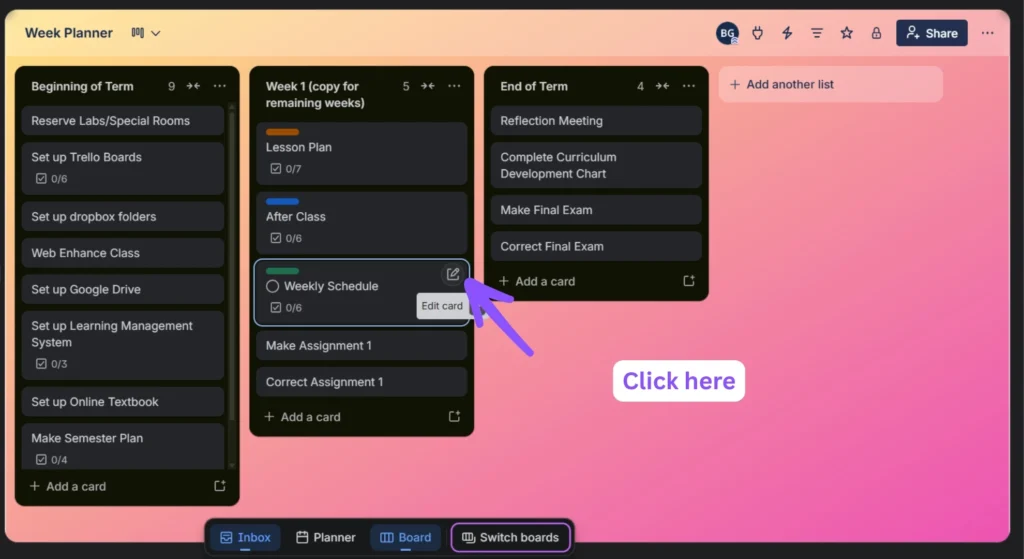Screen dimensions: 1024x559
Task: Create from template in Week 1 list
Action: tap(455, 417)
